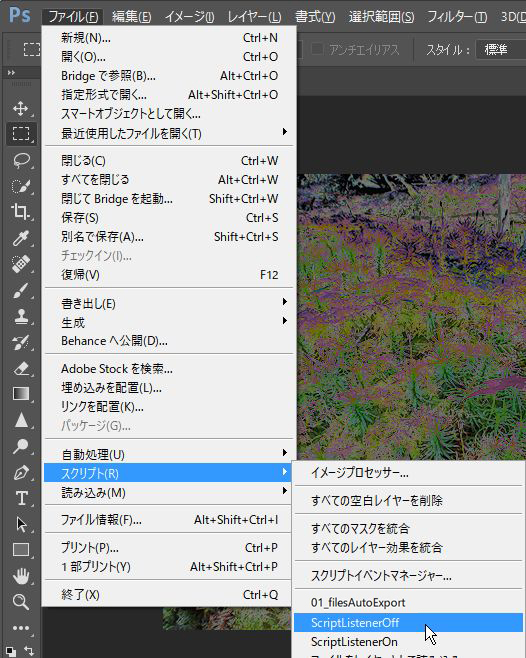Open the Edit Toolbar three-dots menu
Image resolution: width=526 pixels, height=658 pixels.
pos(21,628)
